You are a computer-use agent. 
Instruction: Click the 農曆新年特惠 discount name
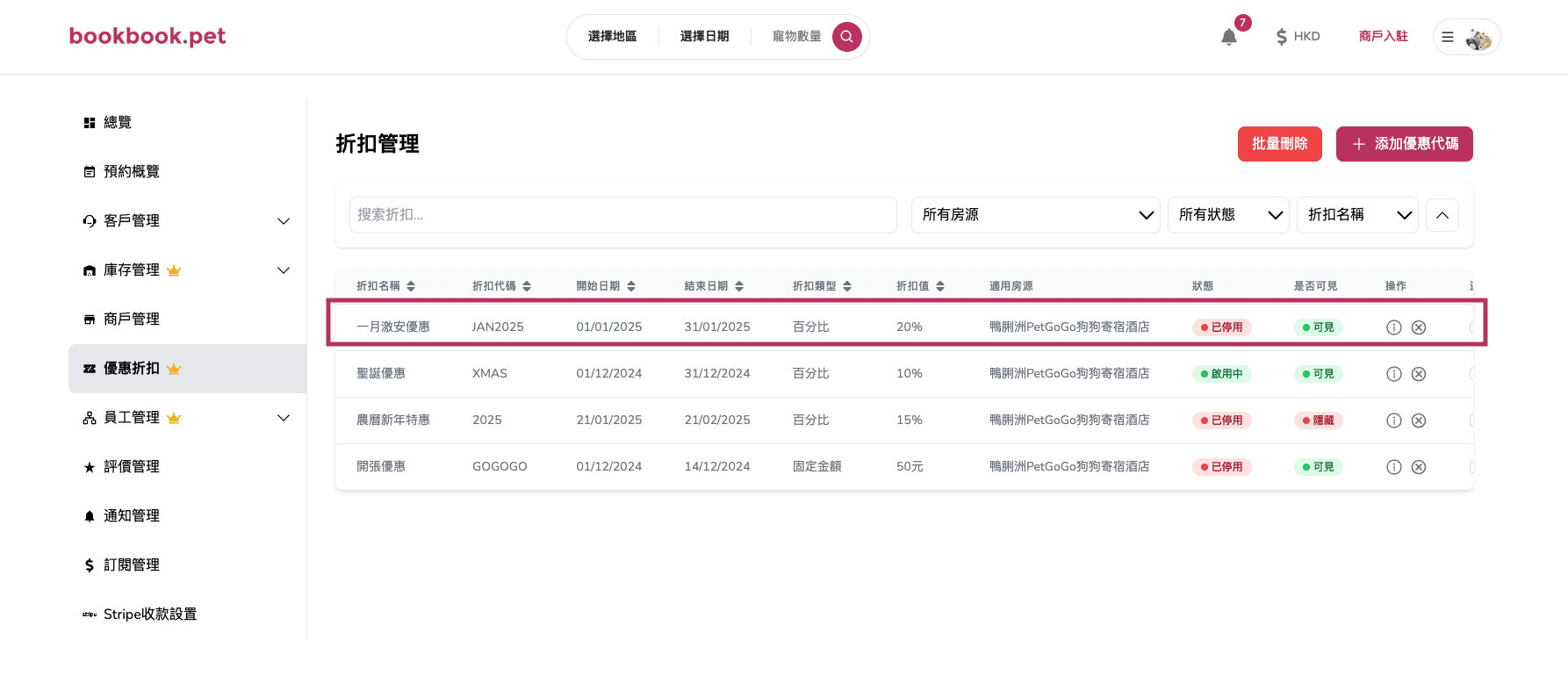pos(393,420)
